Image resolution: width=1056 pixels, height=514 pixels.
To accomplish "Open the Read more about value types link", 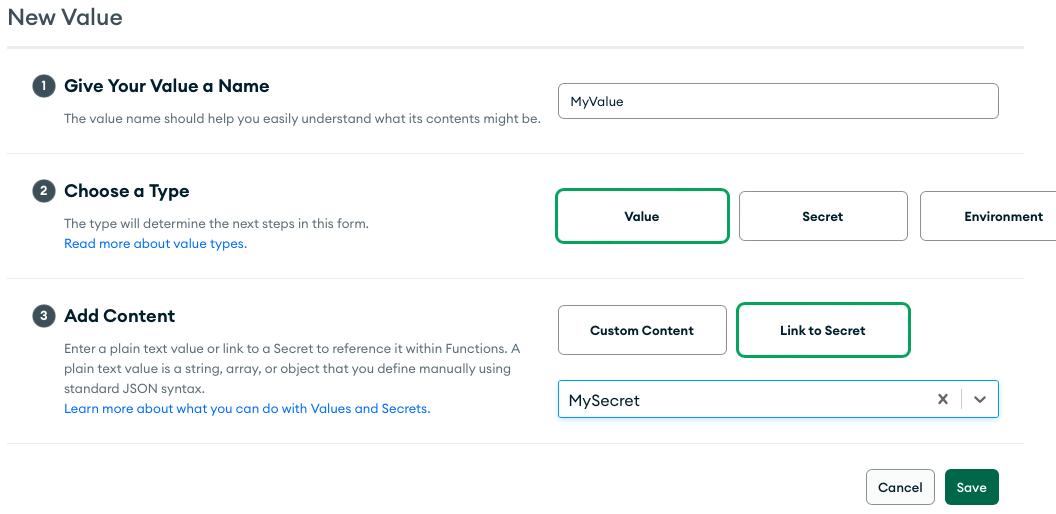I will 155,243.
